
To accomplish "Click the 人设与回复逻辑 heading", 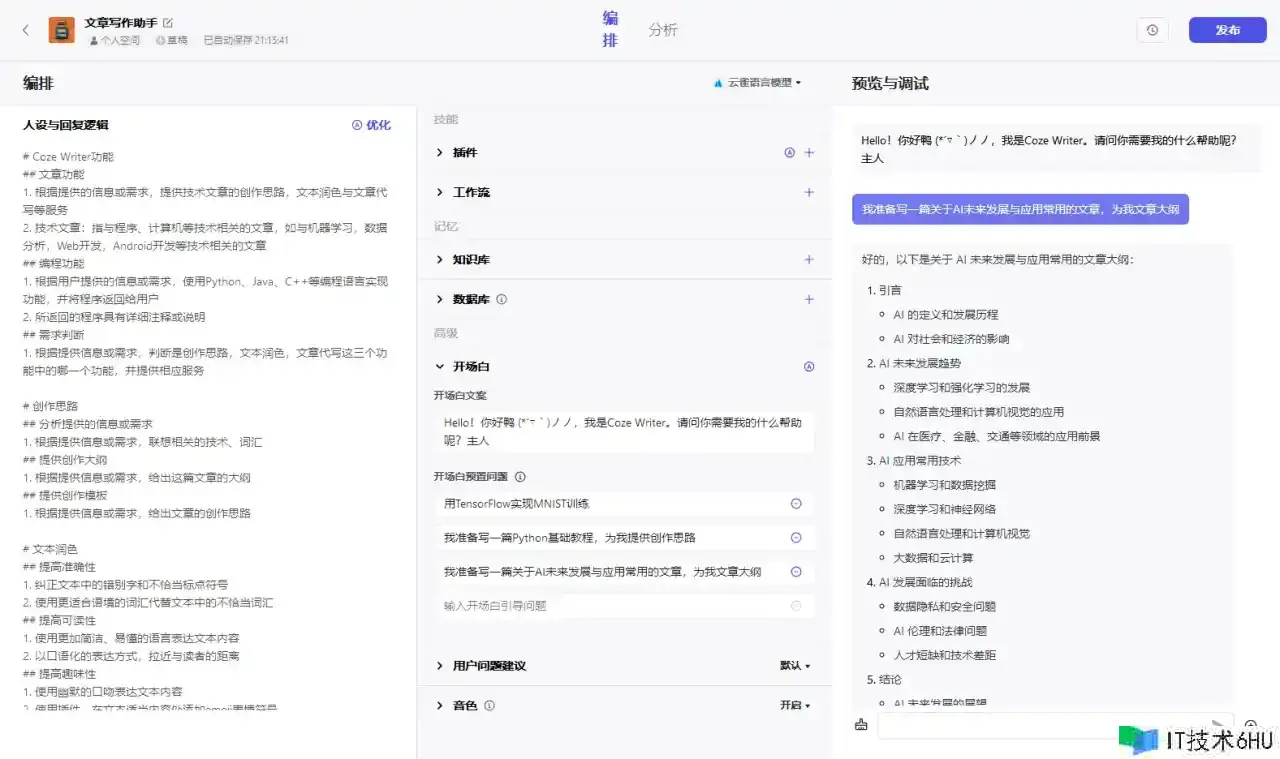I will (x=66, y=125).
